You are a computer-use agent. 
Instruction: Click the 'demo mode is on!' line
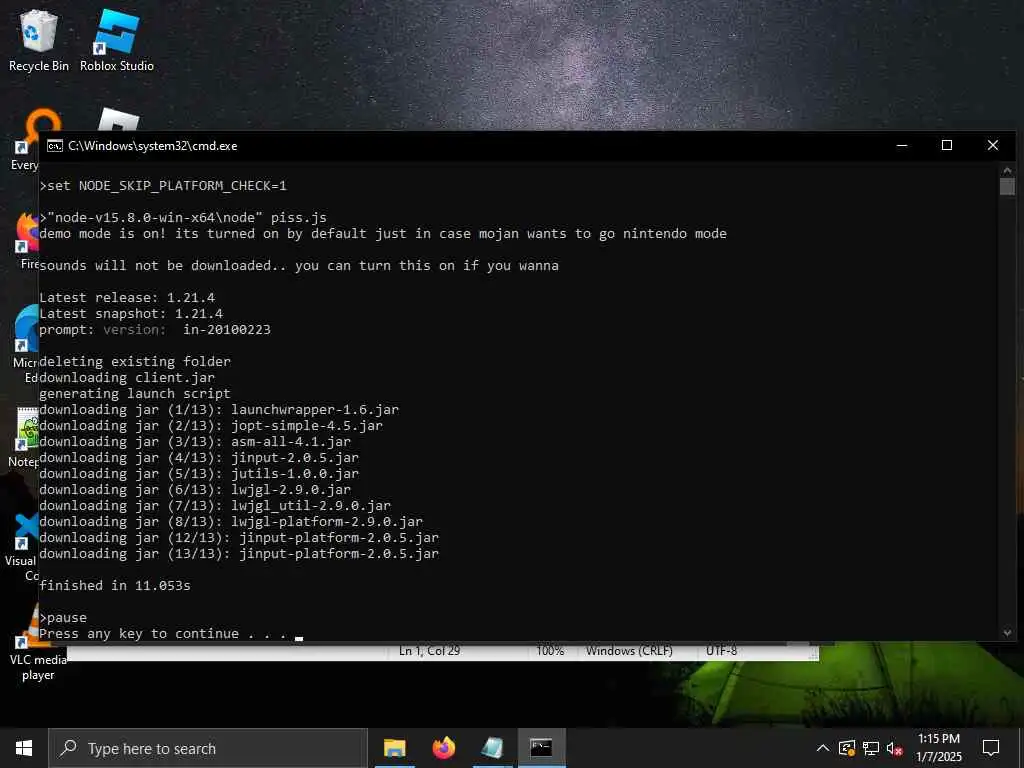click(x=383, y=233)
